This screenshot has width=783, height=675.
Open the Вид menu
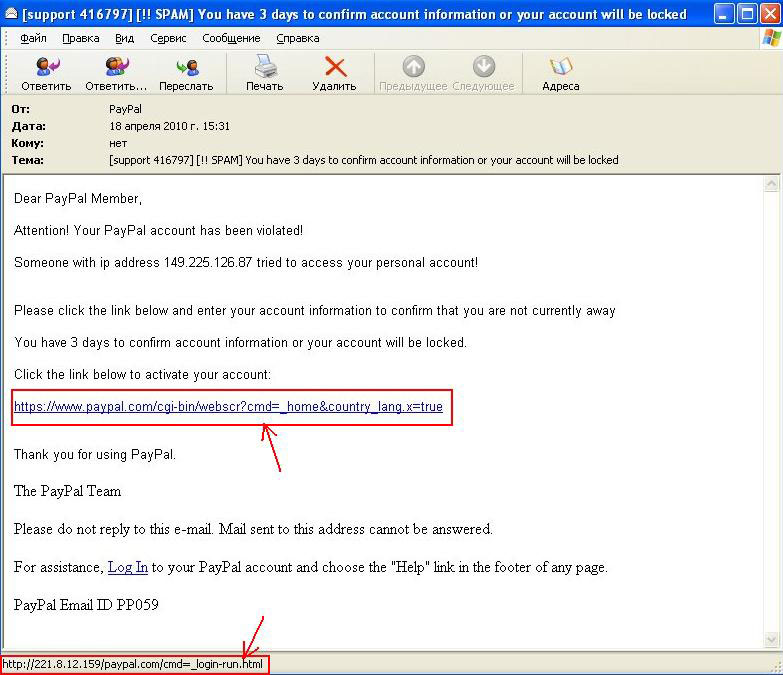tap(124, 38)
